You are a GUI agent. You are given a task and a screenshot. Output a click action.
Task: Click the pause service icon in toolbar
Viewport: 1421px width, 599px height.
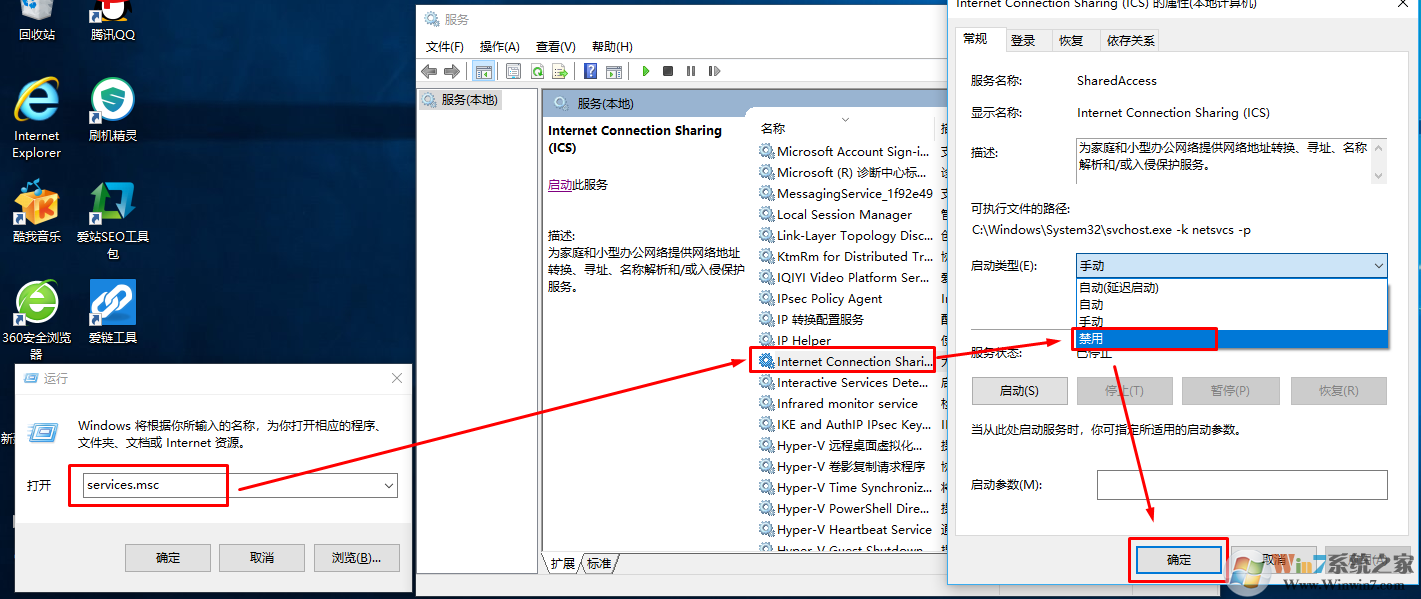[x=691, y=70]
